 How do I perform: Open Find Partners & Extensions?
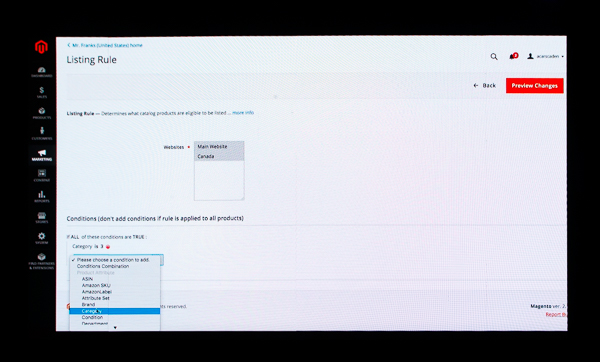click(42, 261)
